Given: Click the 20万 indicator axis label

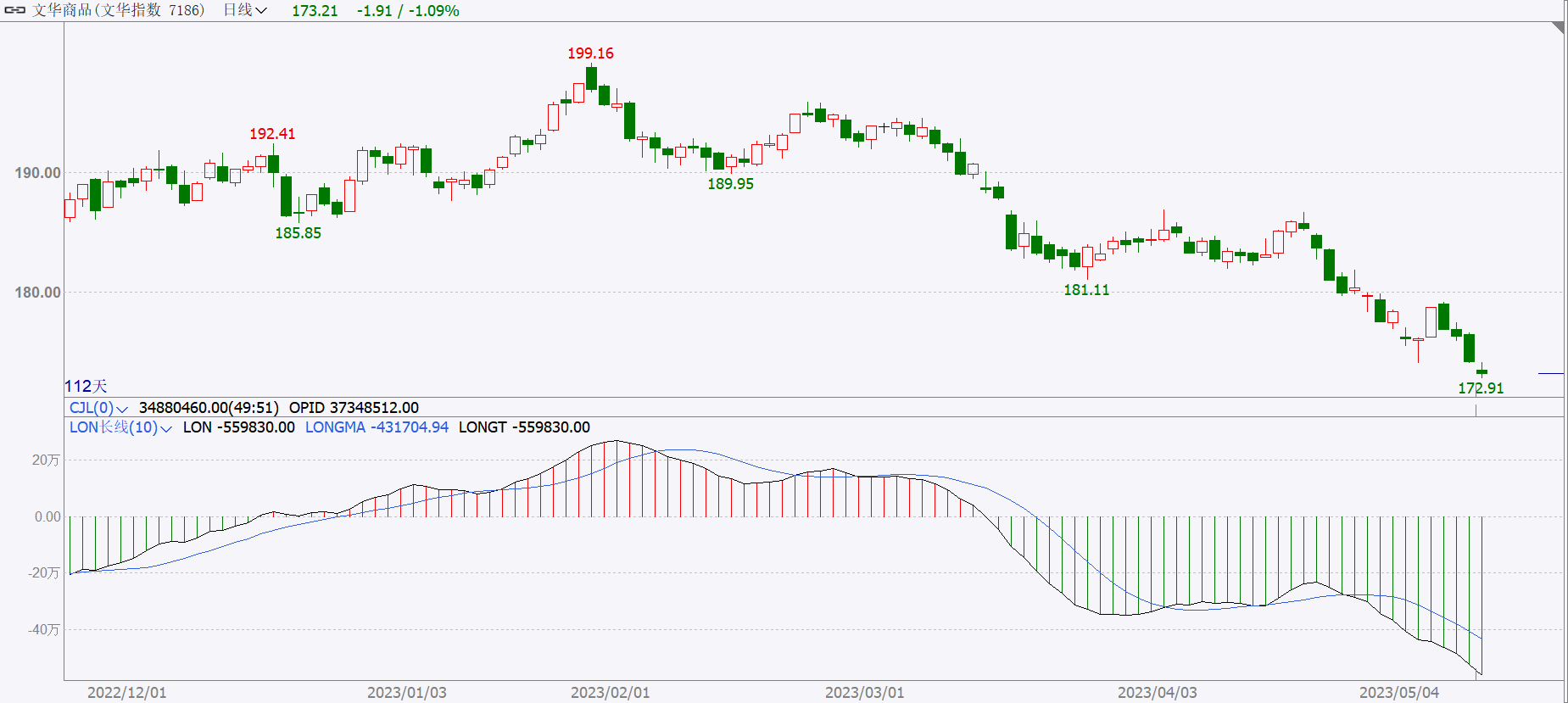Looking at the screenshot, I should click(x=46, y=460).
